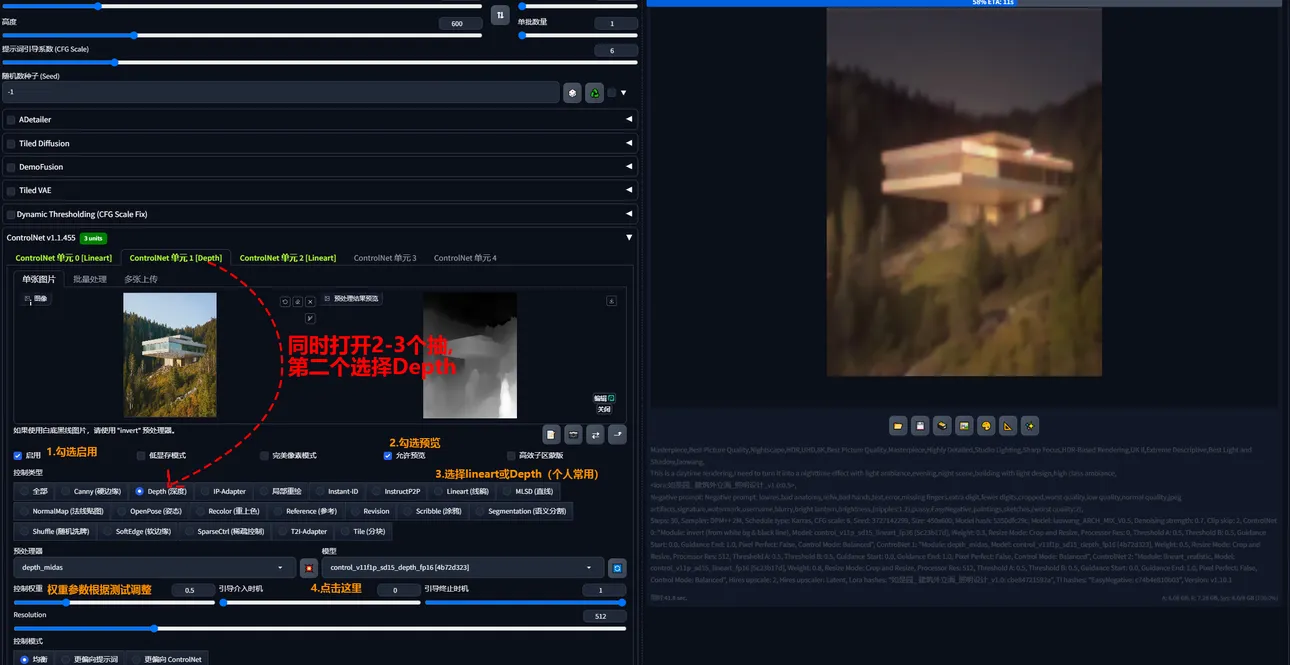The height and width of the screenshot is (665, 1290).
Task: Randomize seed with the dice icon
Action: pos(572,93)
